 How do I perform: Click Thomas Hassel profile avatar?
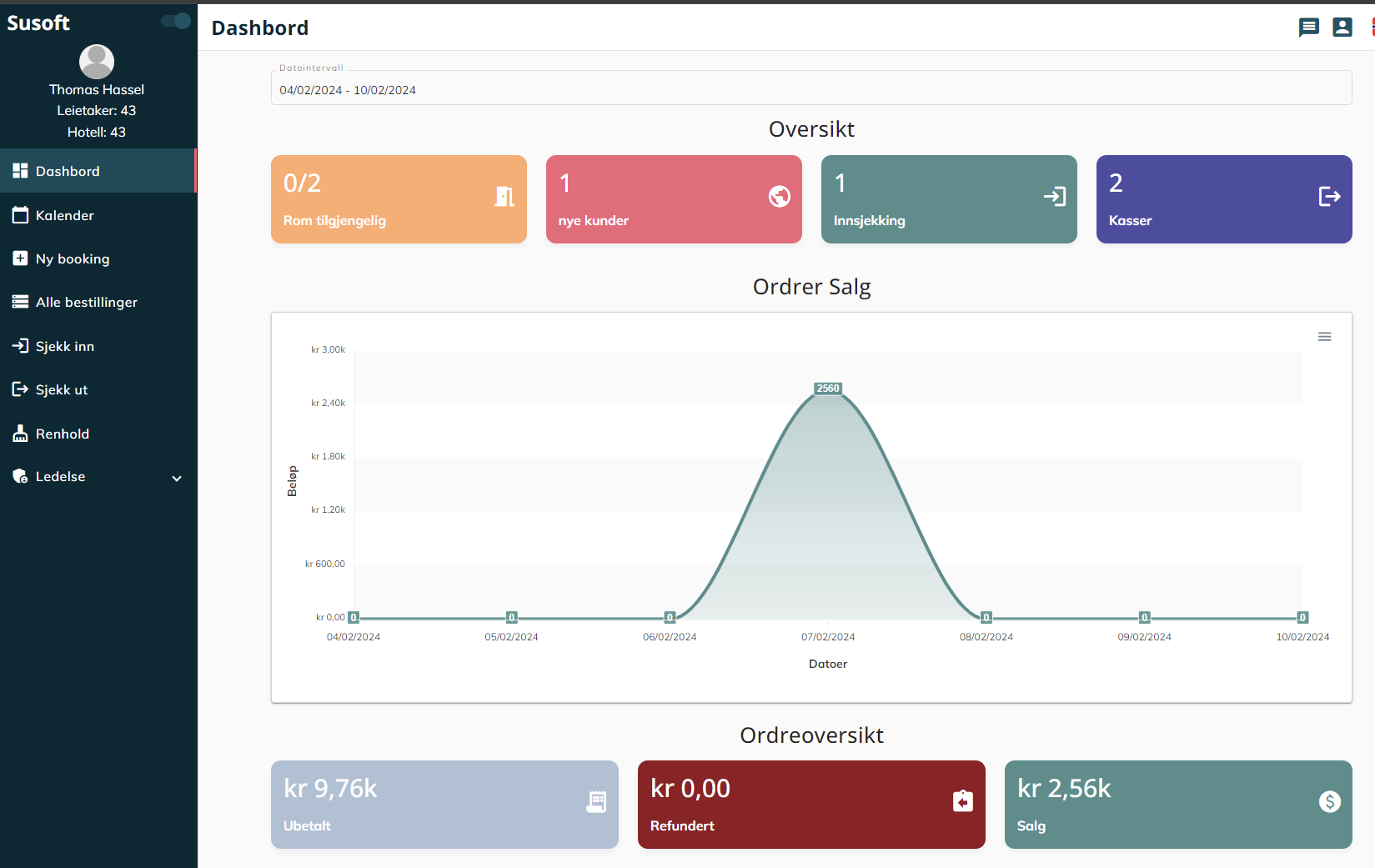point(97,62)
